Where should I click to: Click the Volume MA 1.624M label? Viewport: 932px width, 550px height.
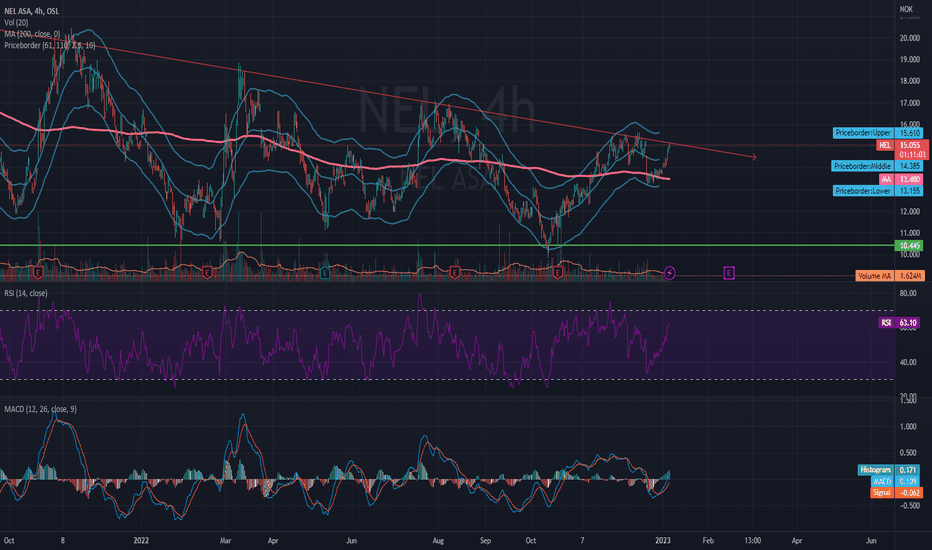pyautogui.click(x=890, y=276)
